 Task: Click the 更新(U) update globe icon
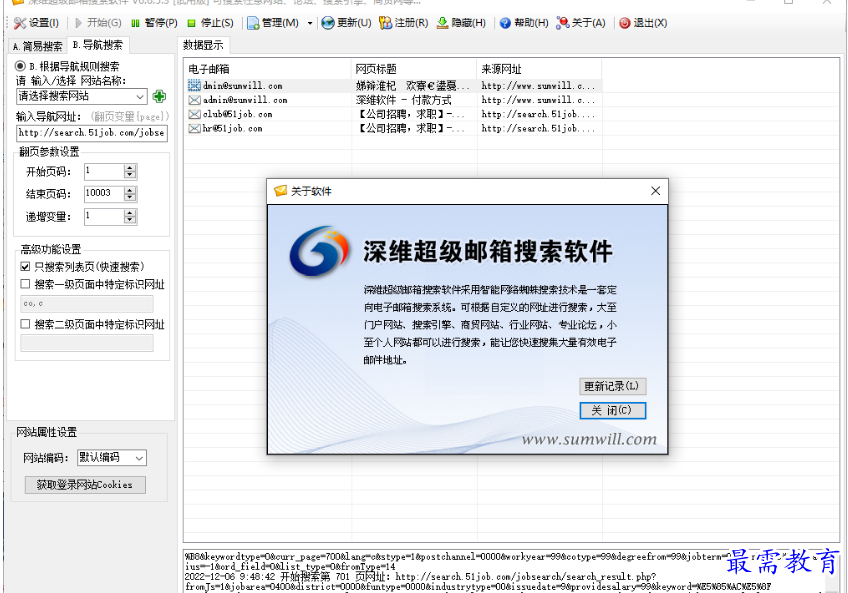coord(328,23)
